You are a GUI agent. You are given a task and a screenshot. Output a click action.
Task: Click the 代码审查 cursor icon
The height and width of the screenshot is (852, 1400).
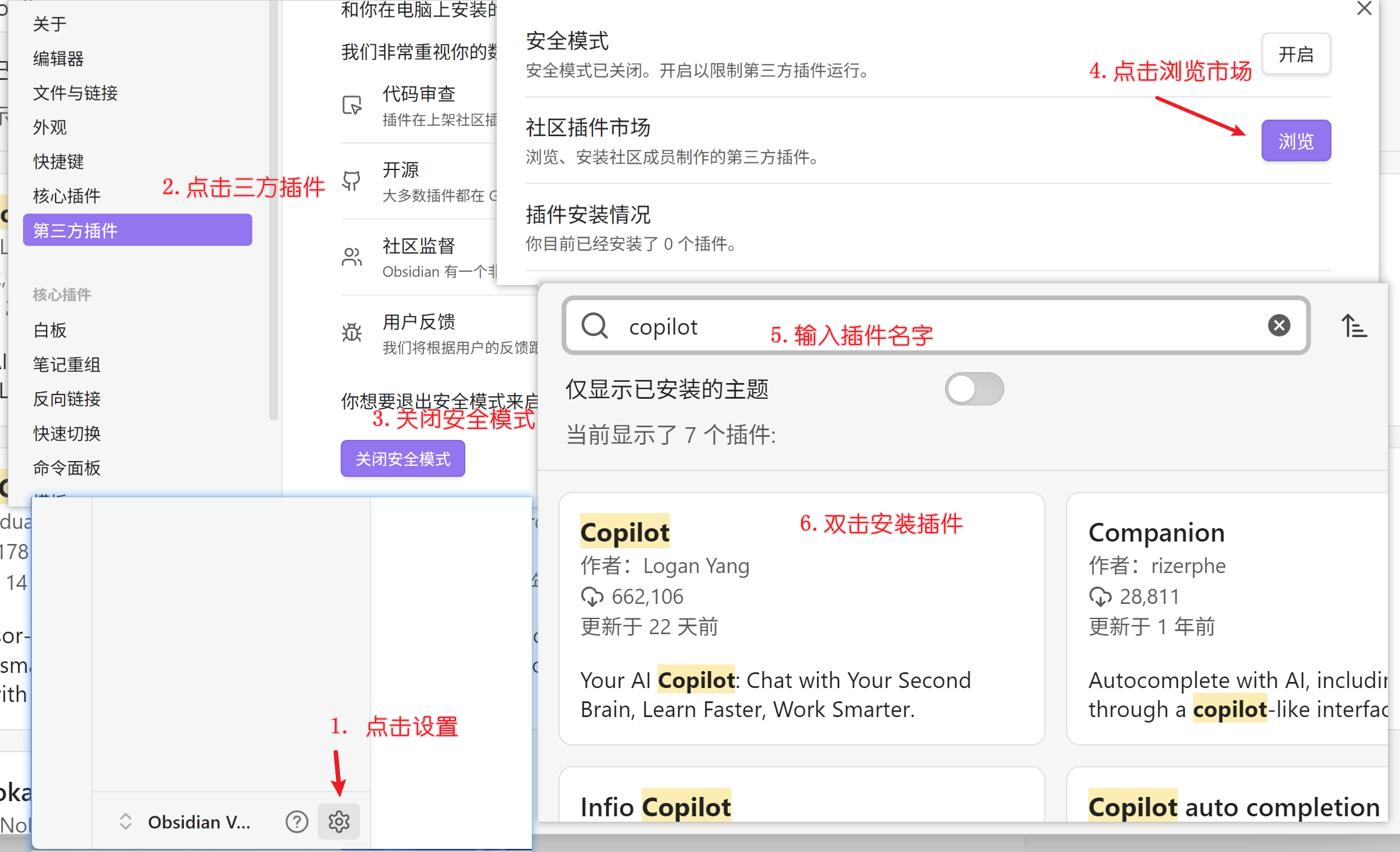click(352, 105)
